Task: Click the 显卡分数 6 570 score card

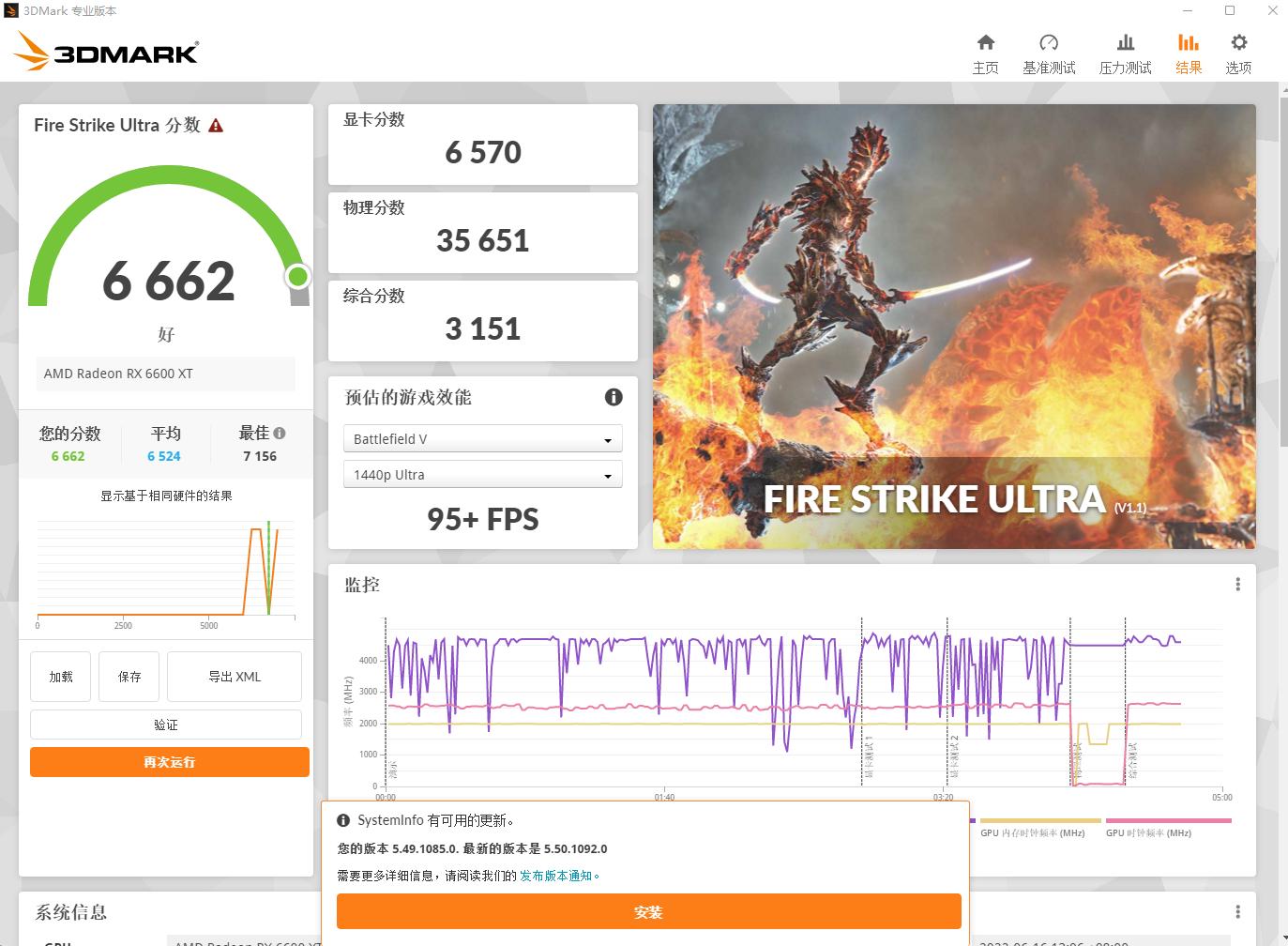Action: 483,145
